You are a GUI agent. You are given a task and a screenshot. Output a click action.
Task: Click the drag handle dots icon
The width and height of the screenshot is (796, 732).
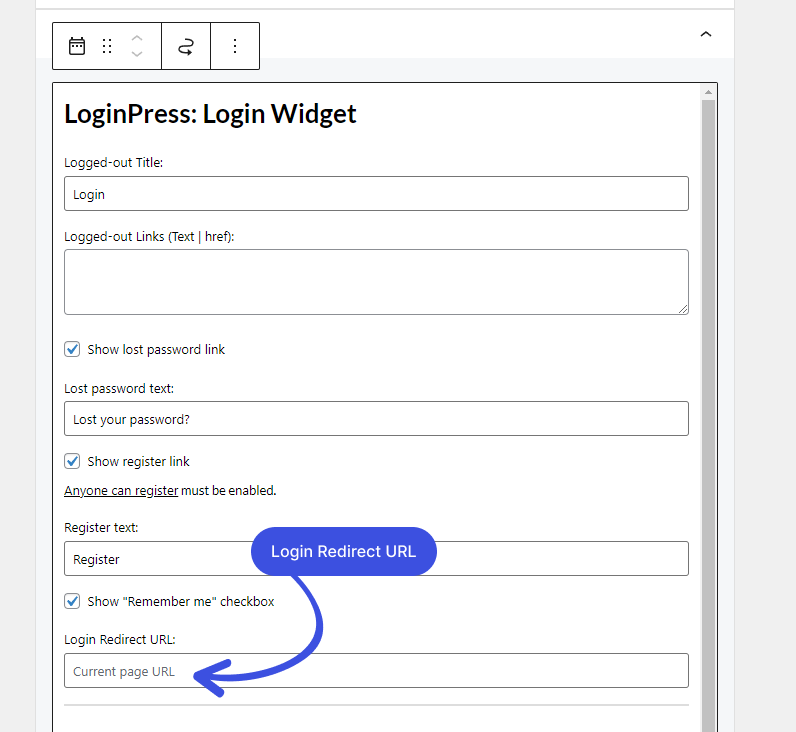point(107,46)
